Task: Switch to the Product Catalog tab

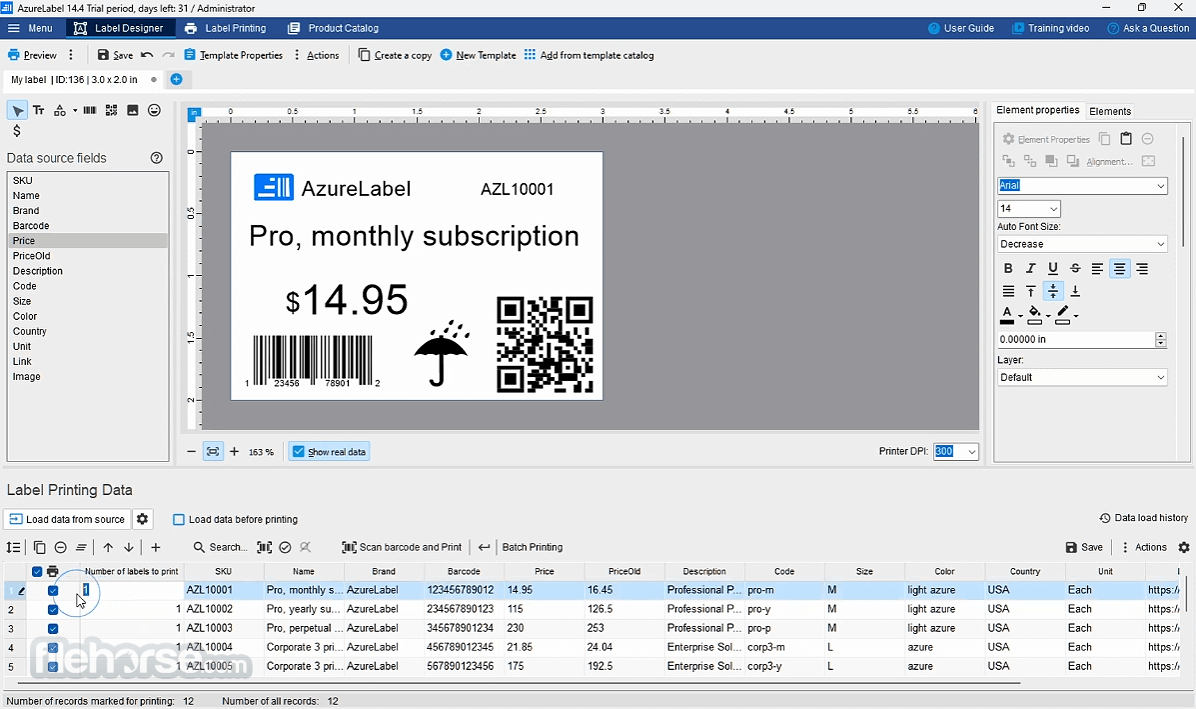Action: coord(333,28)
